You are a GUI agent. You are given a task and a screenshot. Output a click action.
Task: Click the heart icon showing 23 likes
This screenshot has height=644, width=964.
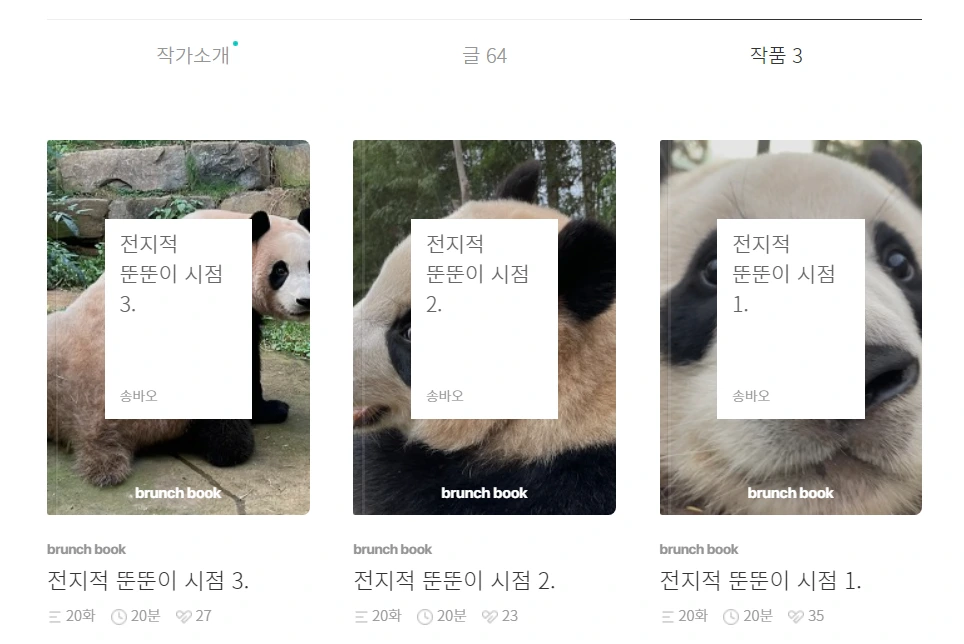[x=489, y=616]
